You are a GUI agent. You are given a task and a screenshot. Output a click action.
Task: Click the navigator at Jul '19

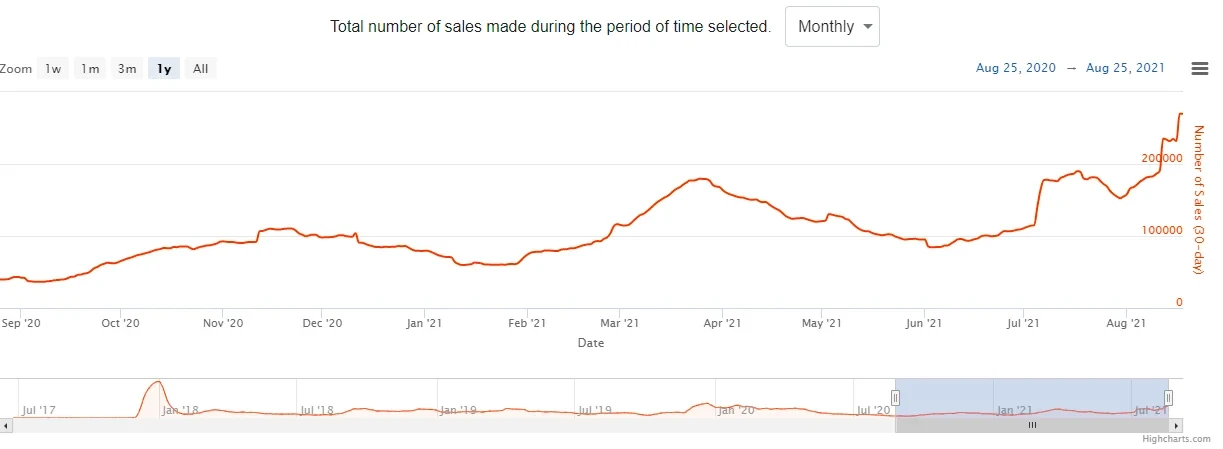594,409
